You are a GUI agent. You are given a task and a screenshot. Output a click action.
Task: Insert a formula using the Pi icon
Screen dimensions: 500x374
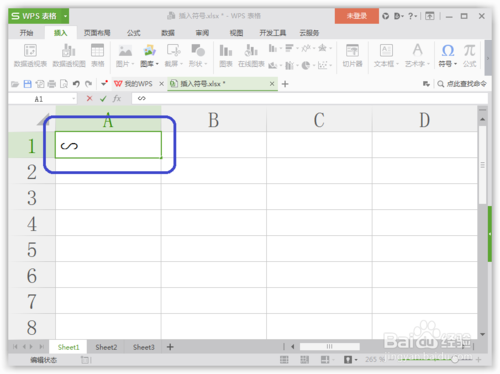tap(469, 55)
